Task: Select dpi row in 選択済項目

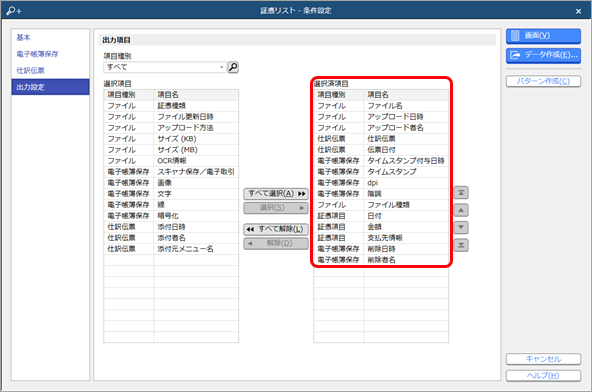Action: 381,183
